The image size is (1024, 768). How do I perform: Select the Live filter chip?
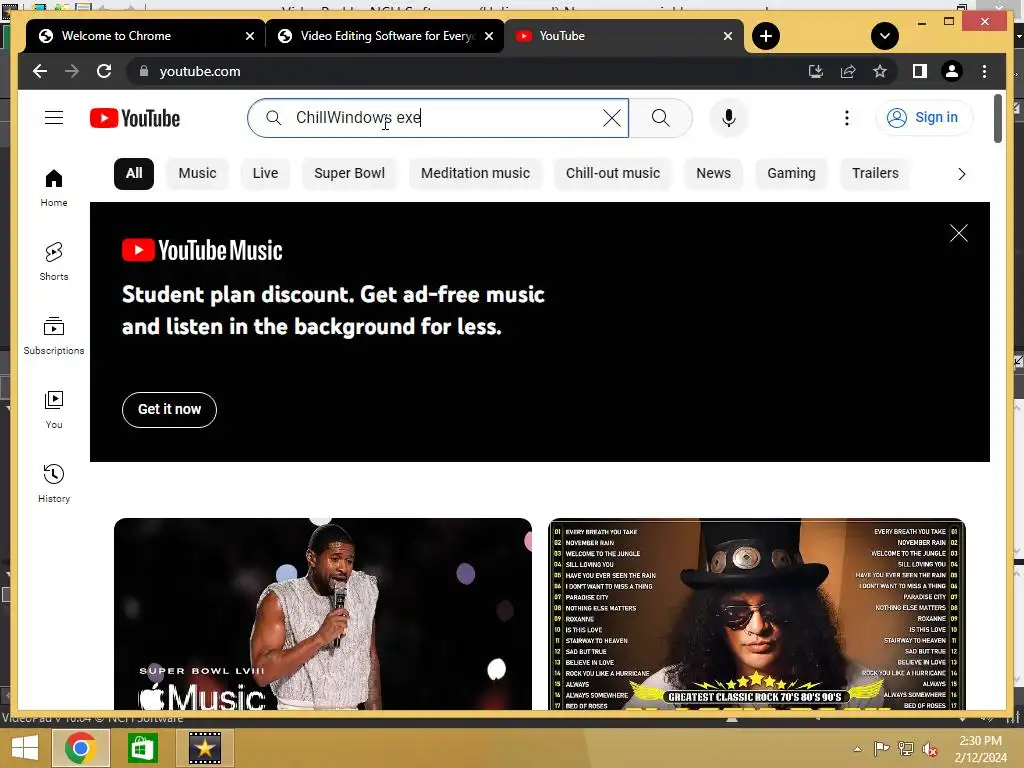point(265,173)
